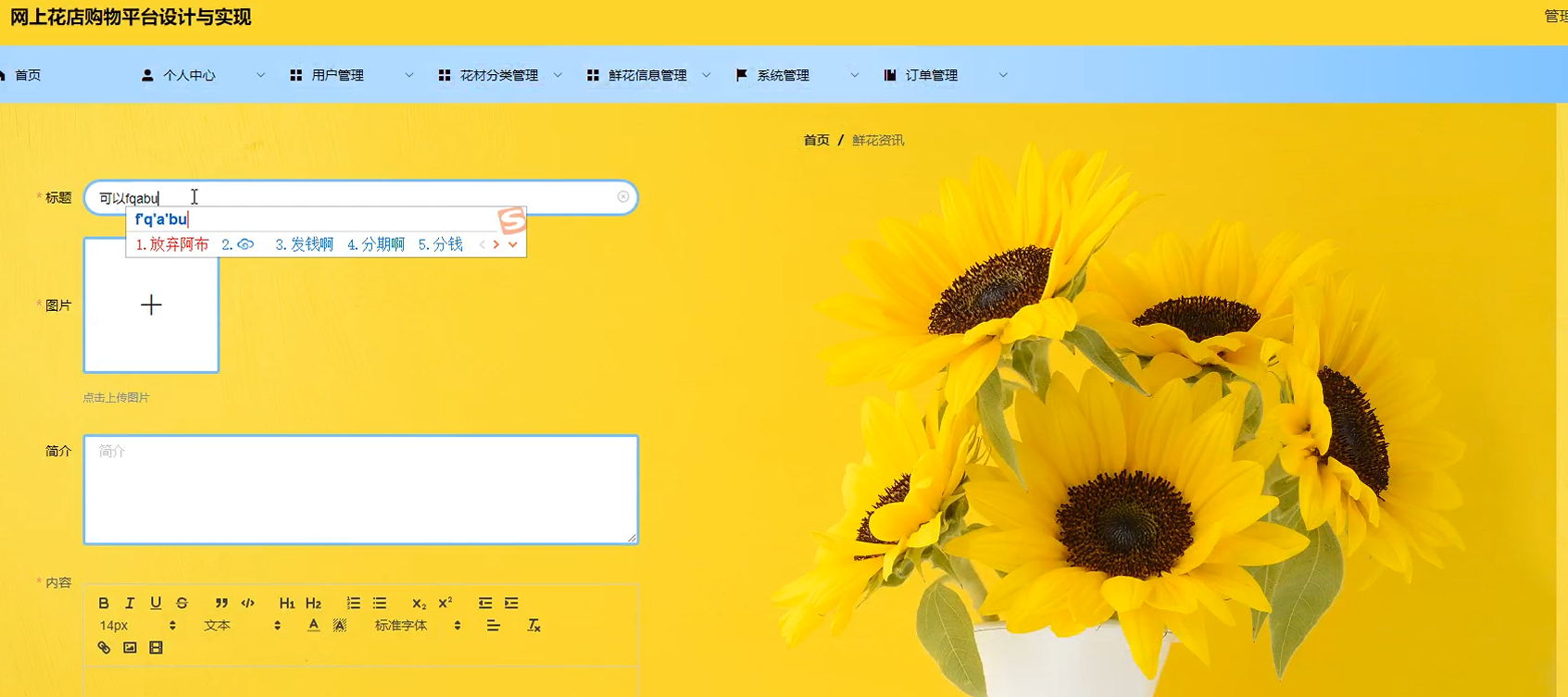The width and height of the screenshot is (1568, 697).
Task: Click the 点击上传图片 hint text
Action: [116, 397]
